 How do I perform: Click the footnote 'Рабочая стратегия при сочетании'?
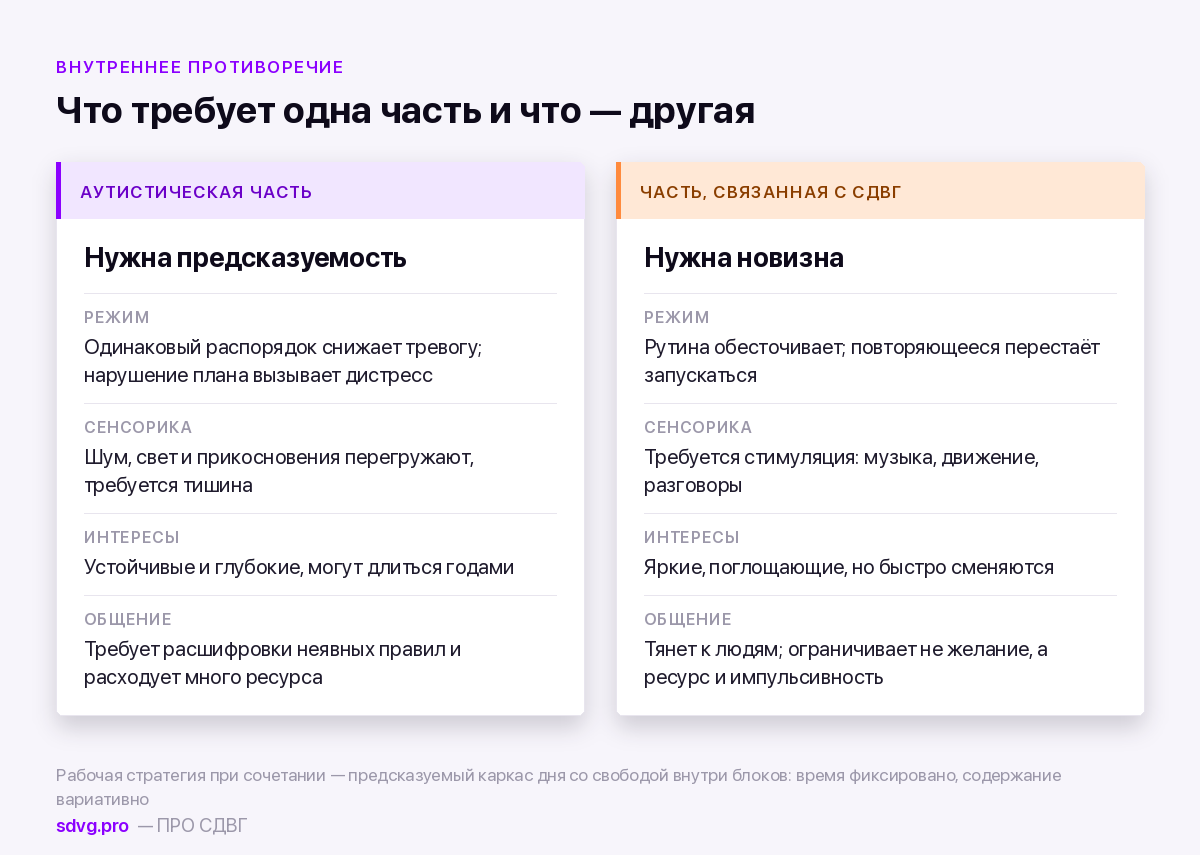[191, 775]
